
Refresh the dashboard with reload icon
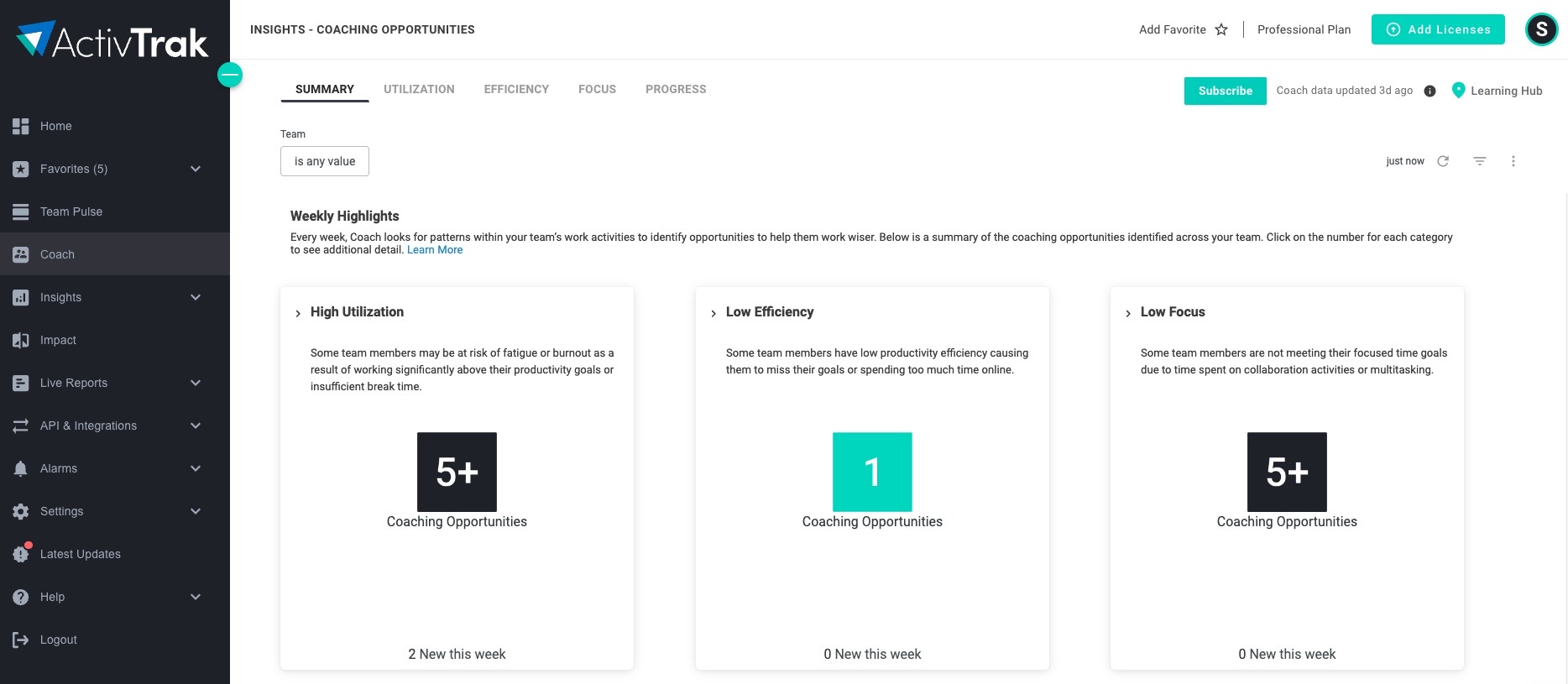[1443, 161]
